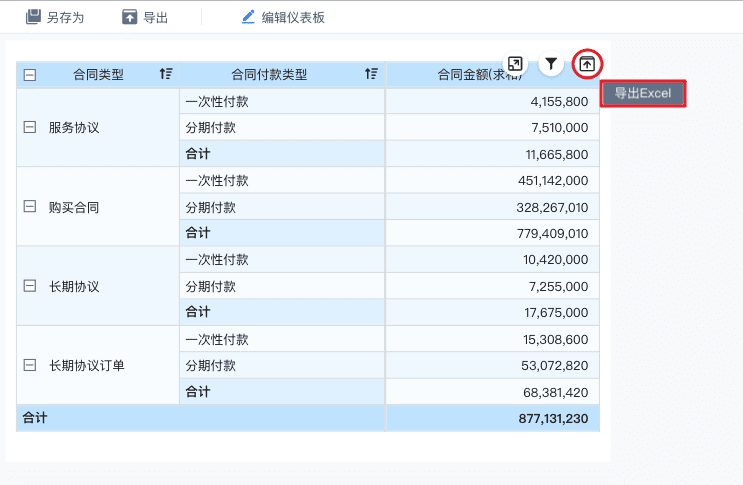The image size is (743, 485).
Task: Click the save-as icon in toolbar
Action: [33, 17]
